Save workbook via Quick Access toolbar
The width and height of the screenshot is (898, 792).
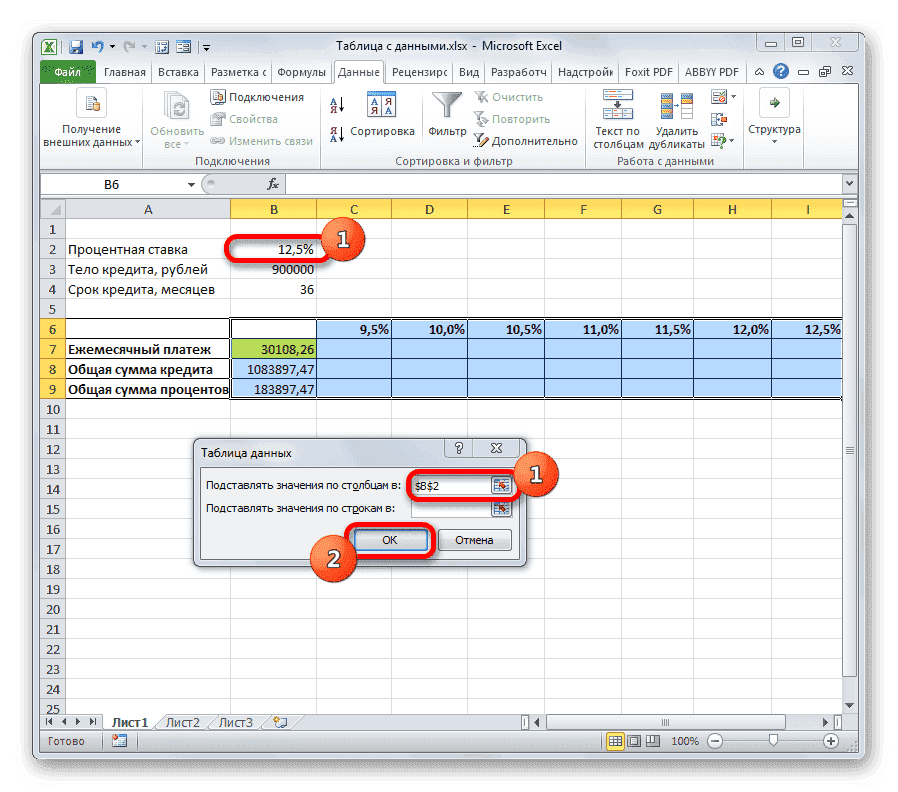[x=75, y=46]
